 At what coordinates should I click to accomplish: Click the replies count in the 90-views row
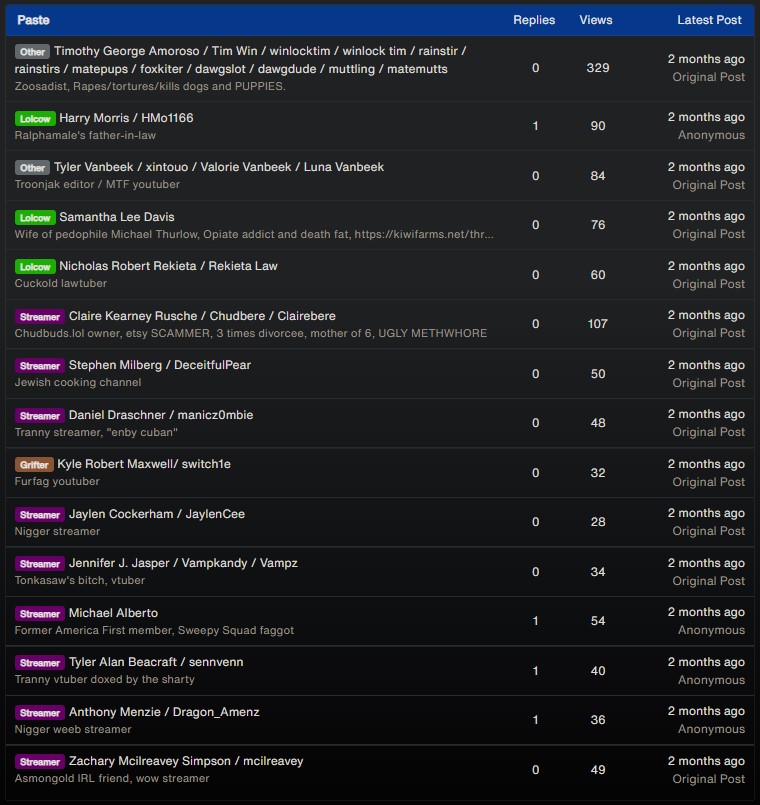pos(536,126)
